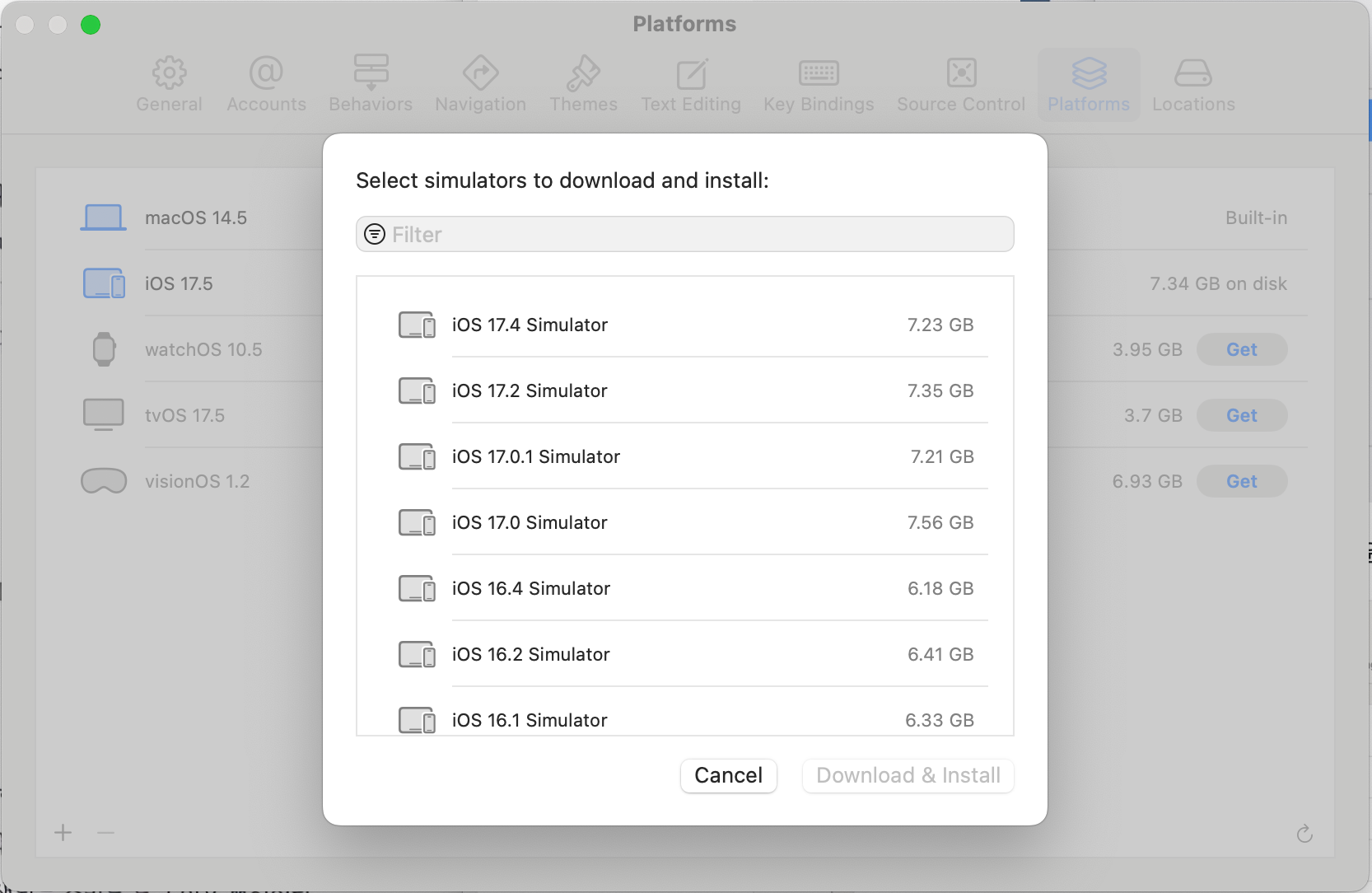Viewport: 1372px width, 893px height.
Task: Click the iOS 16.1 Simulator device icon
Action: [418, 720]
